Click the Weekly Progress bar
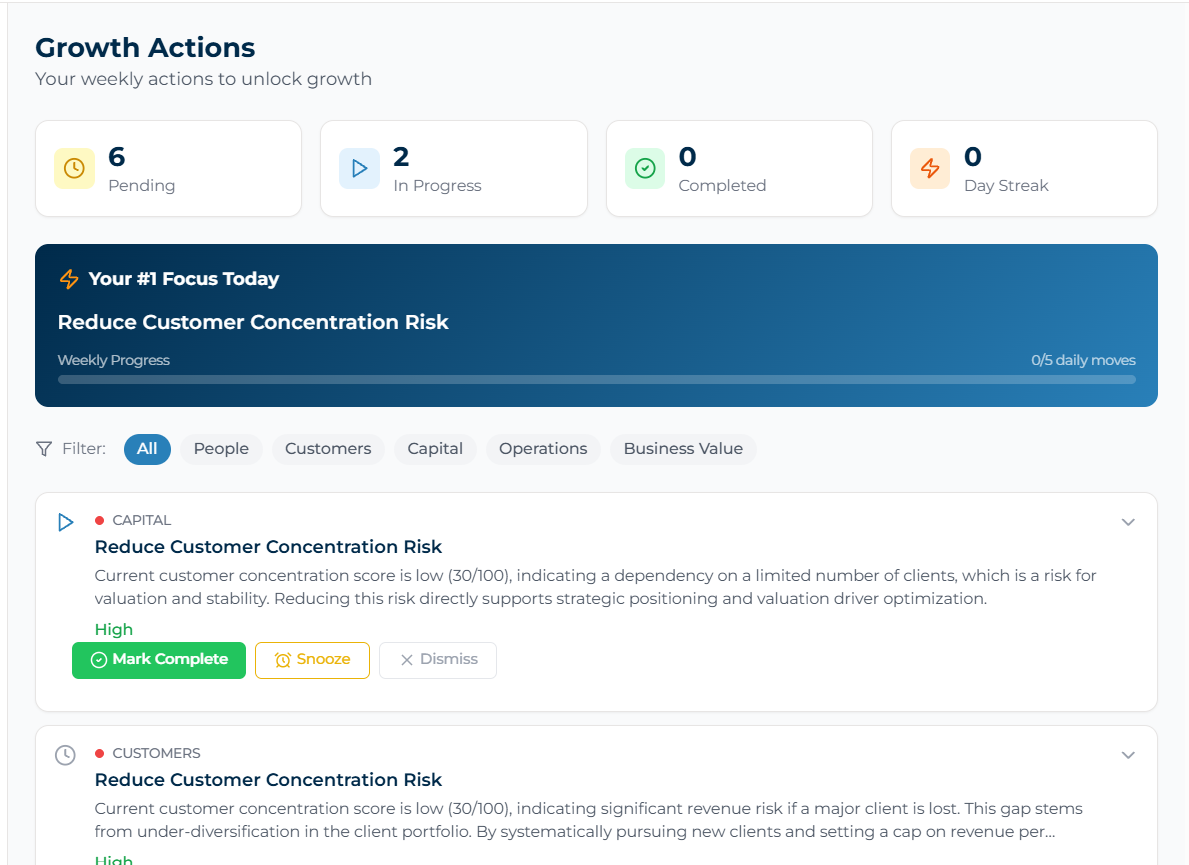 tap(596, 379)
